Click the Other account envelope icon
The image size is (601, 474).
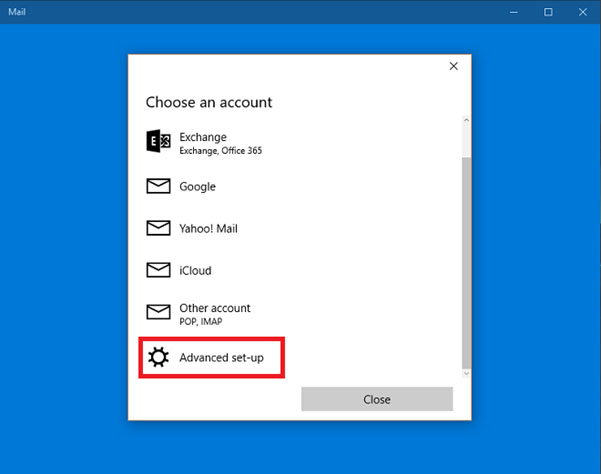click(158, 312)
